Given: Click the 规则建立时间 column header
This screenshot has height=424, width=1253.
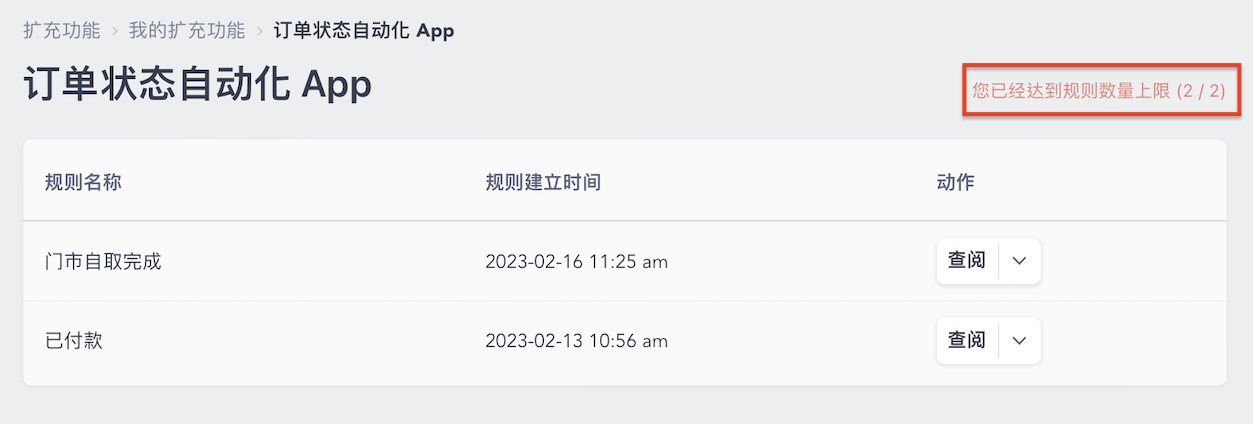Looking at the screenshot, I should (x=543, y=182).
